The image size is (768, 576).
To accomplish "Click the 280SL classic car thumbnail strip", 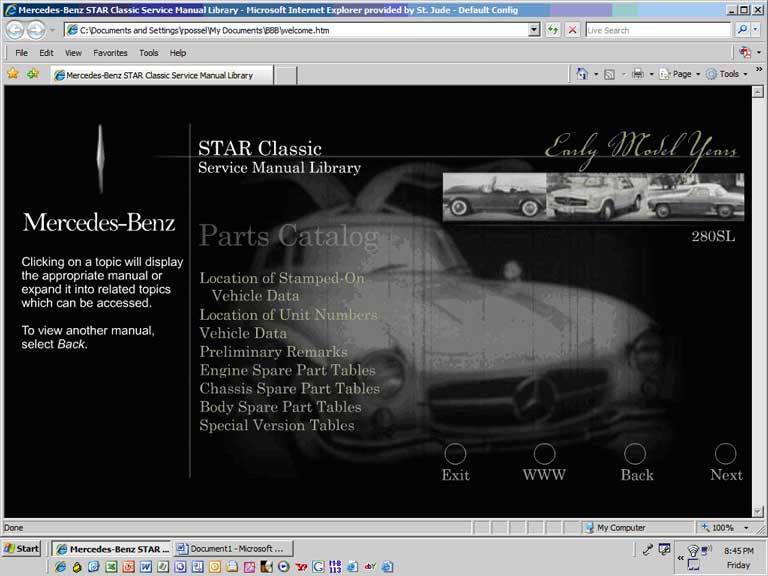I will [593, 196].
